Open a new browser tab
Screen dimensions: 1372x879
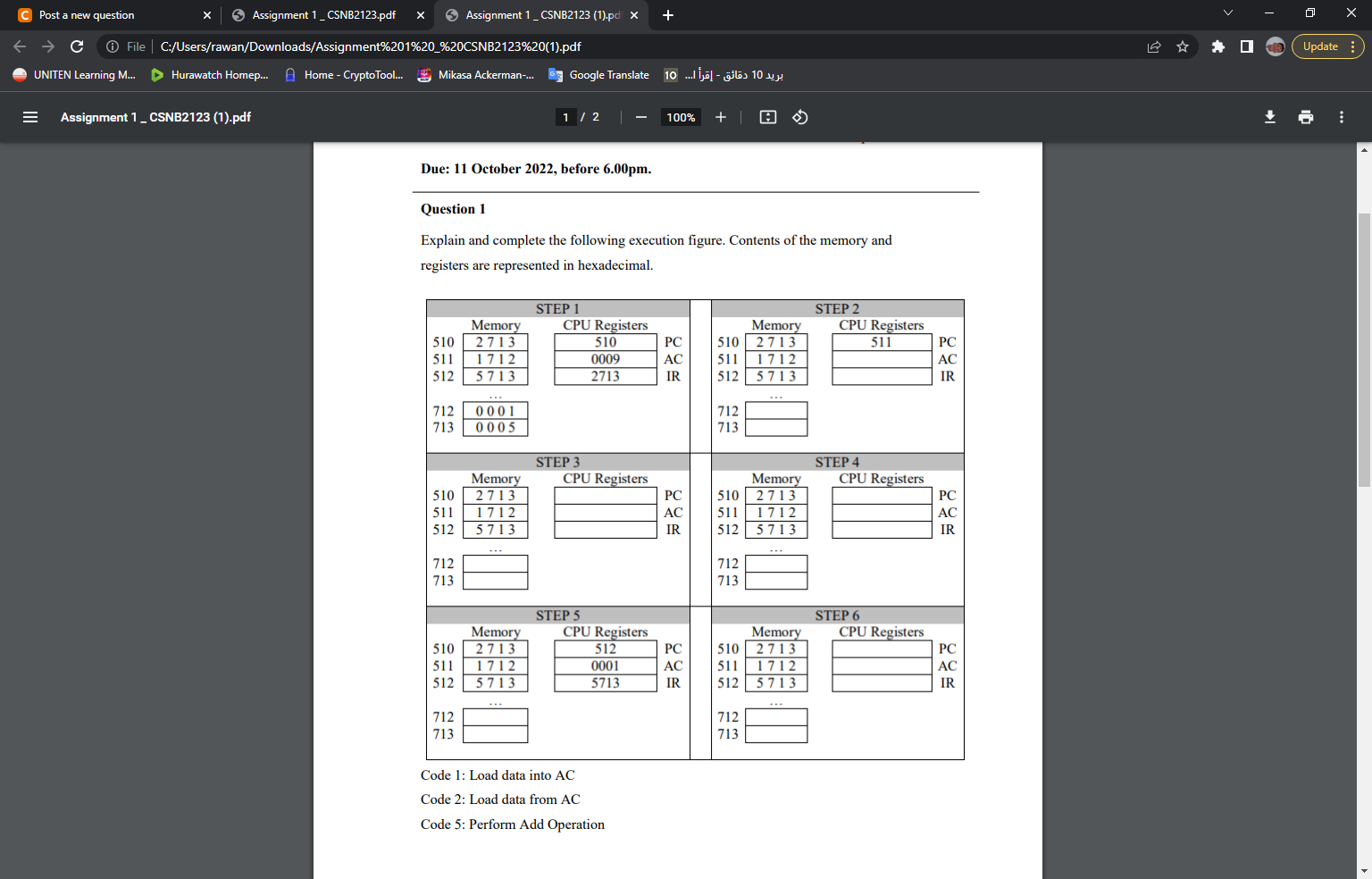point(668,15)
